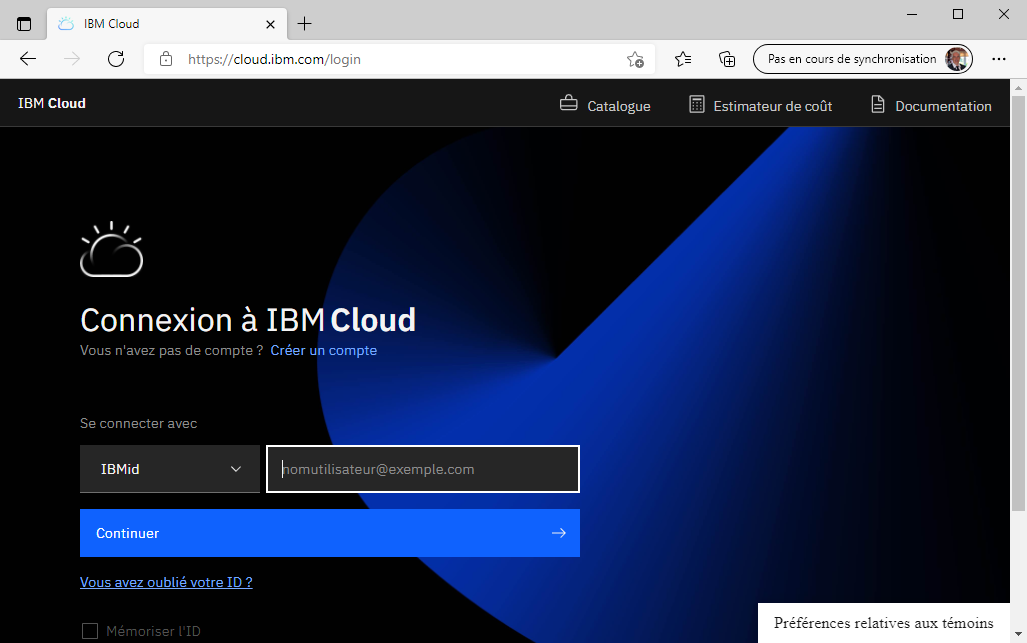Open the browser Collections icon
Image resolution: width=1027 pixels, height=643 pixels.
tap(728, 59)
